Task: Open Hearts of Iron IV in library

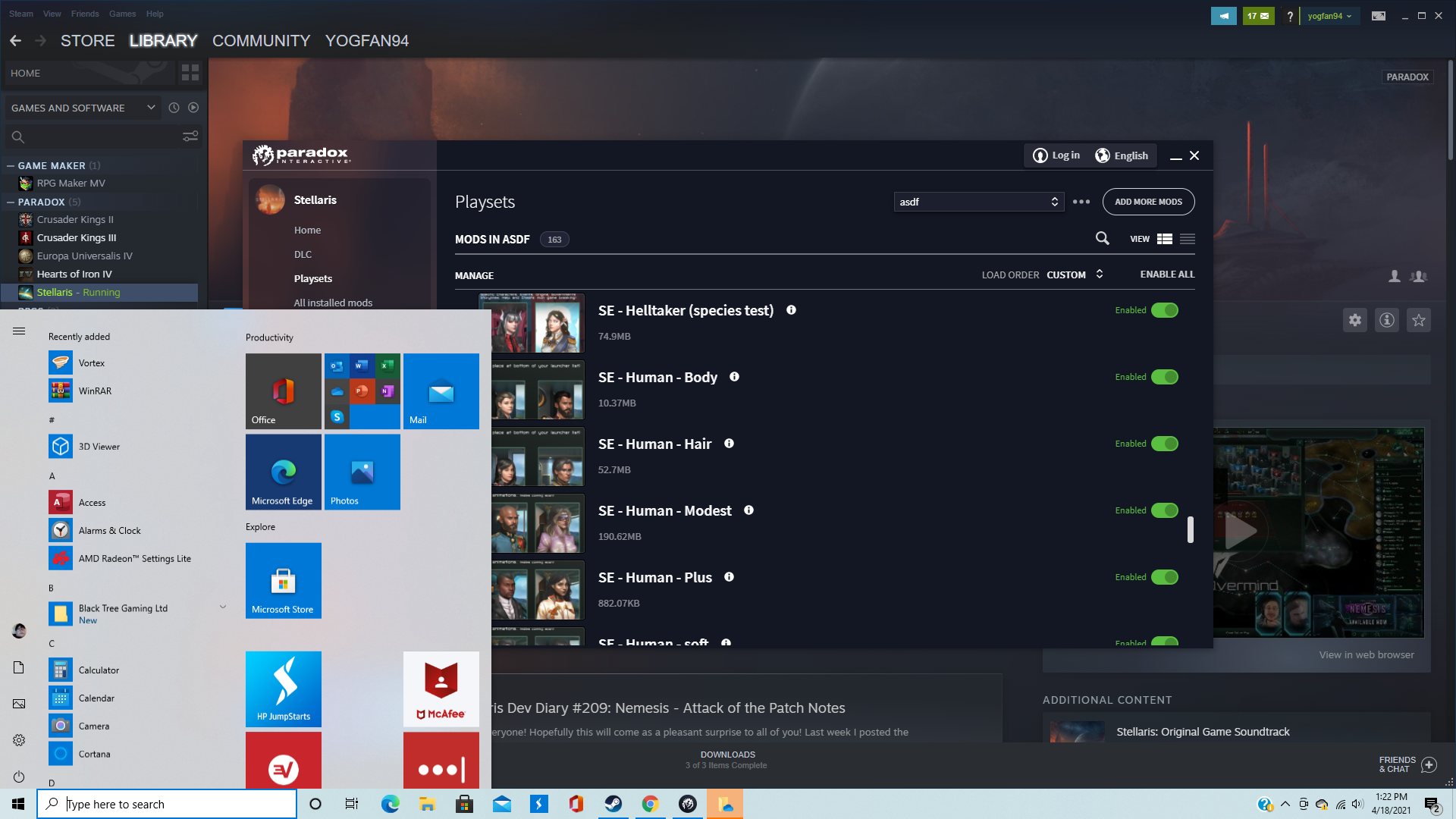Action: (x=74, y=274)
